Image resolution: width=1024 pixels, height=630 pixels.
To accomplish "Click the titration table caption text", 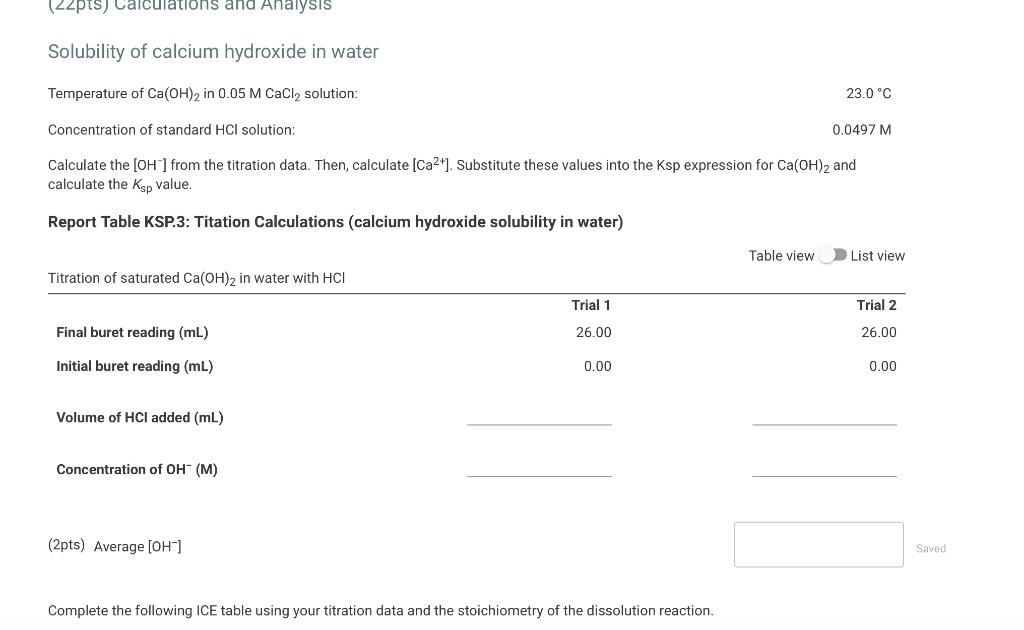I will click(x=196, y=278).
